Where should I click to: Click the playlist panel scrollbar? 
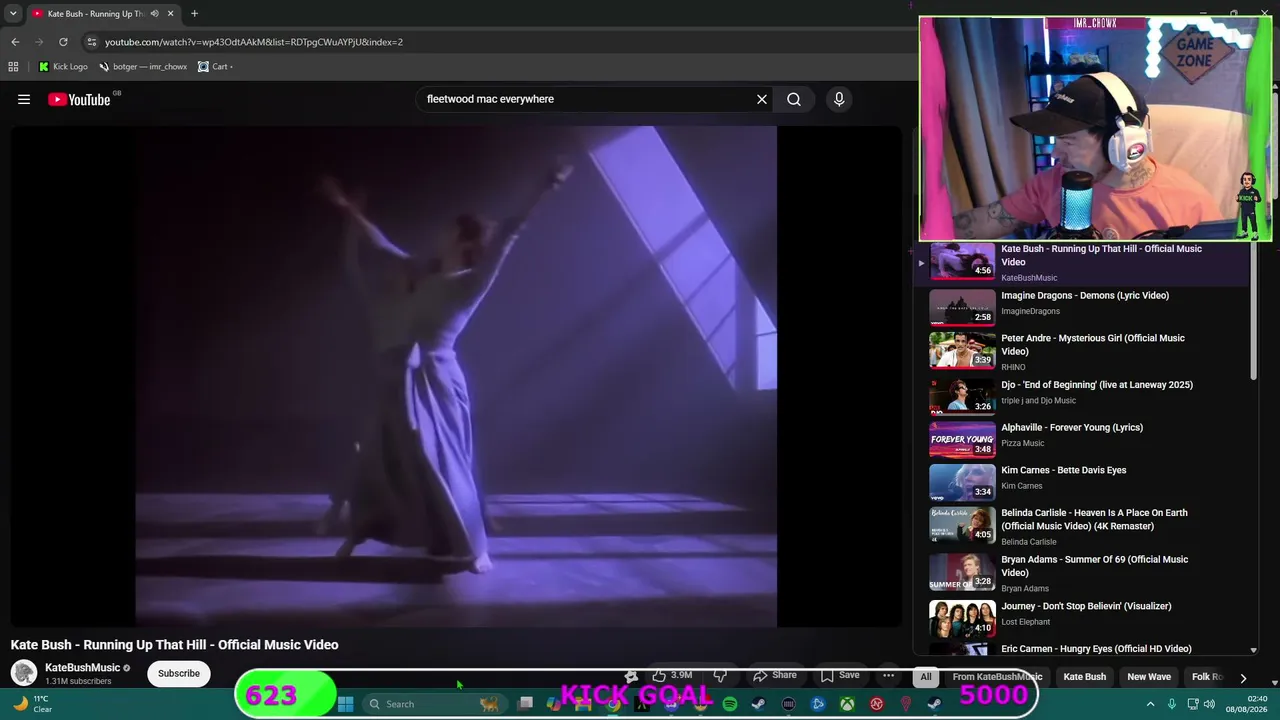click(1254, 310)
